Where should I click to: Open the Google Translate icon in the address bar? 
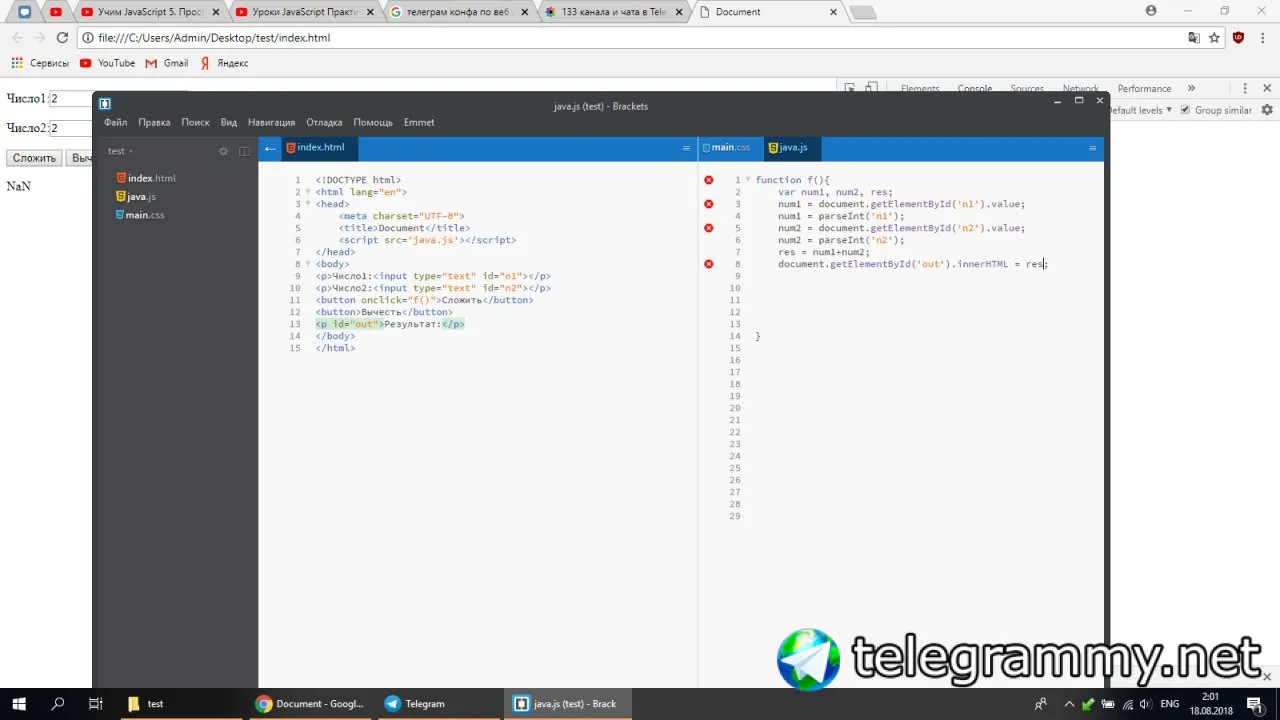[x=1194, y=38]
